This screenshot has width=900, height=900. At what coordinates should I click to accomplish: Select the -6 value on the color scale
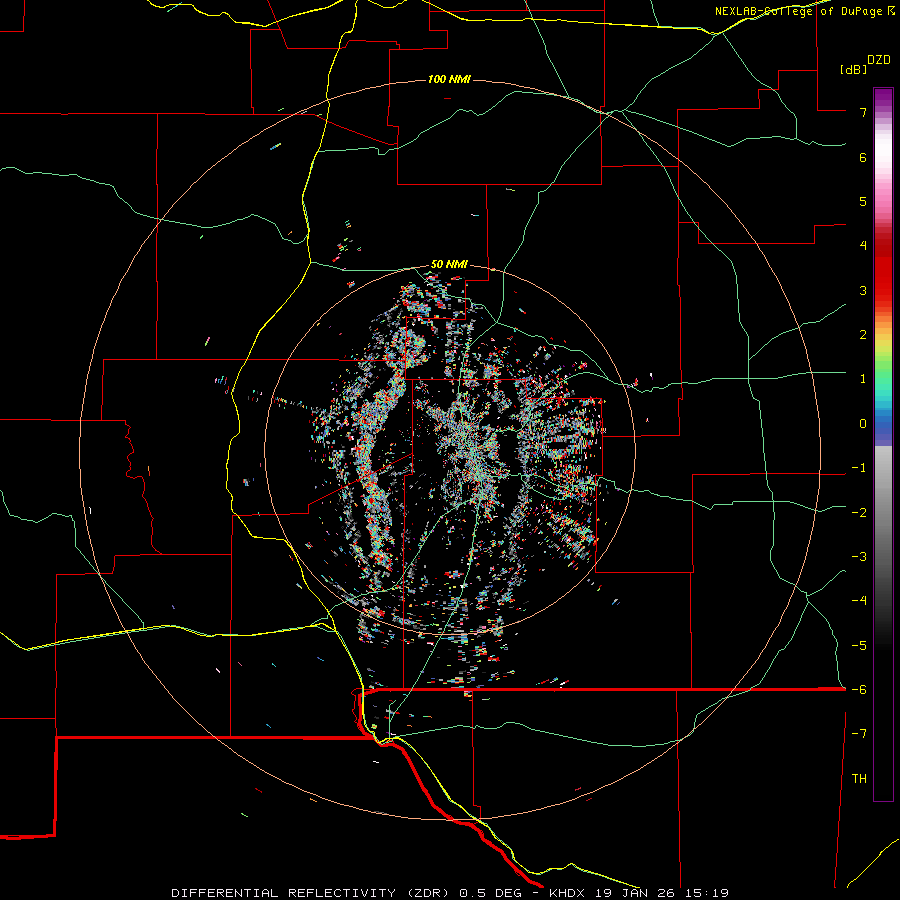859,690
